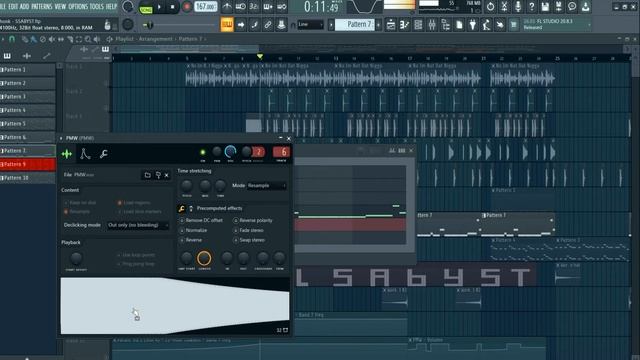Open the ADD menu
Screen dimensions: 640x360
tap(24, 7)
